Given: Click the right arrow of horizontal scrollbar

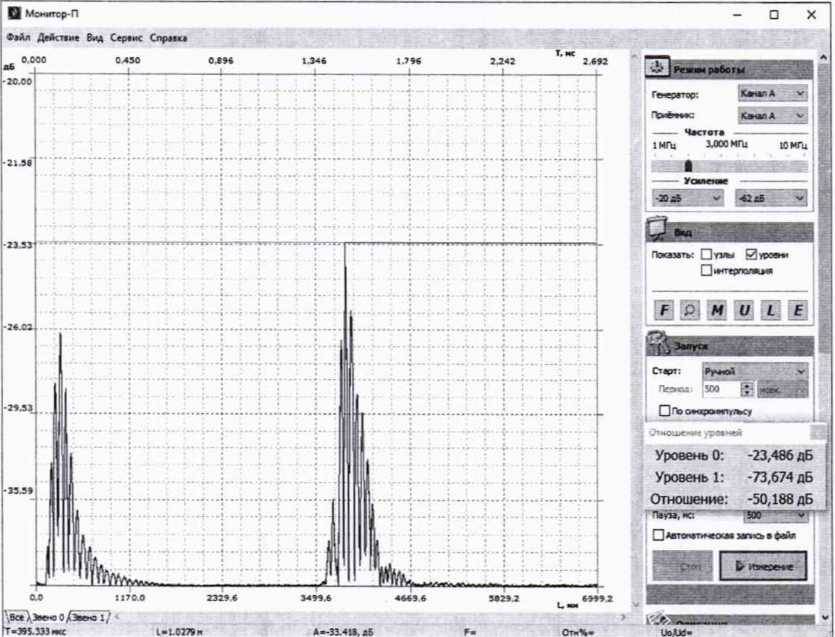Looking at the screenshot, I should point(623,617).
